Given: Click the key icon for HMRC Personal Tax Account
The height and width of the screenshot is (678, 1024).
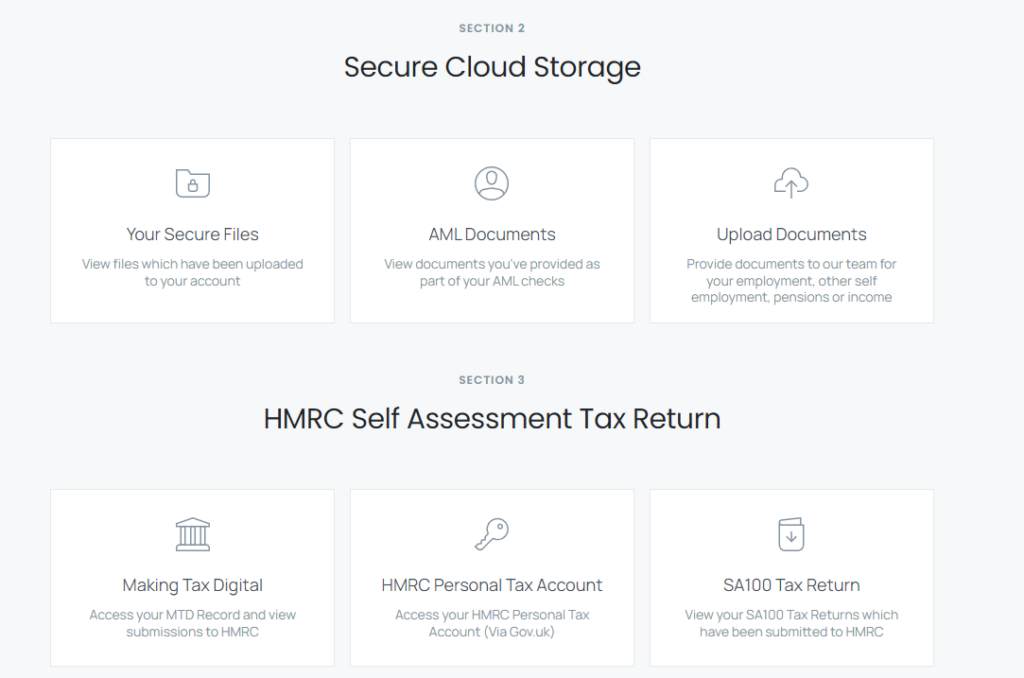Looking at the screenshot, I should pos(491,534).
